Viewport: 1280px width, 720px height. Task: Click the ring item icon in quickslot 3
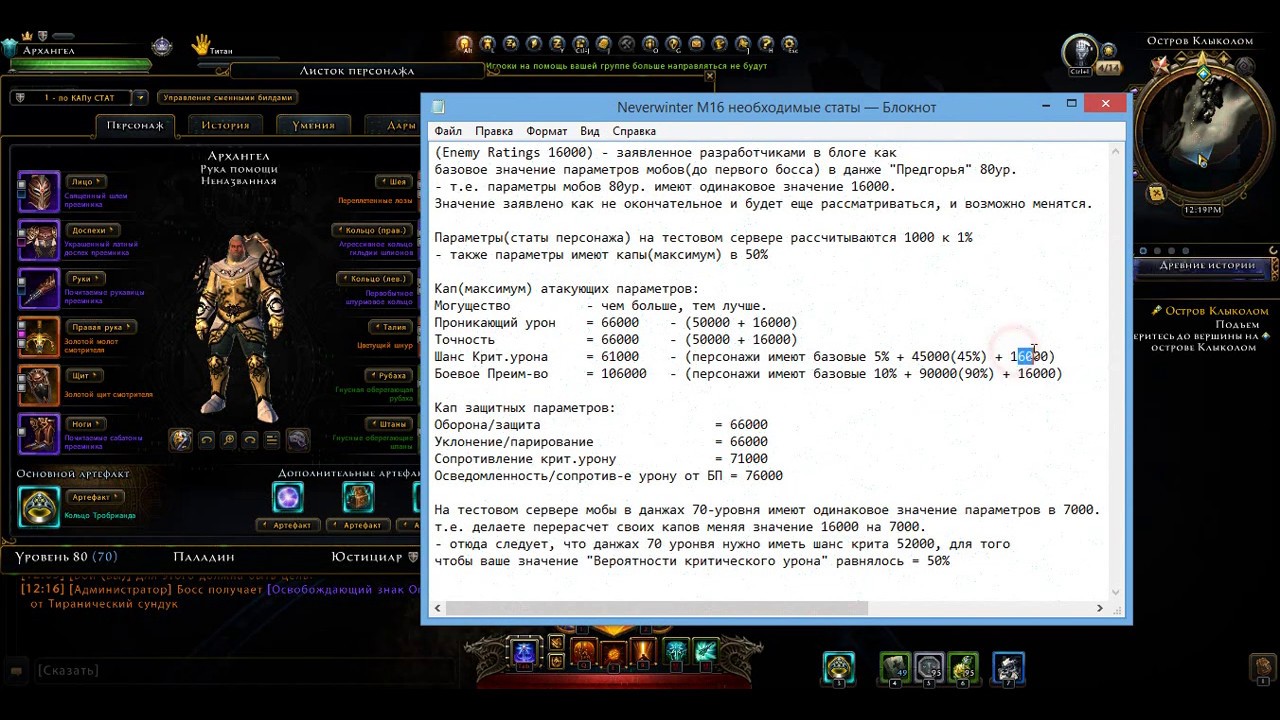pos(839,667)
